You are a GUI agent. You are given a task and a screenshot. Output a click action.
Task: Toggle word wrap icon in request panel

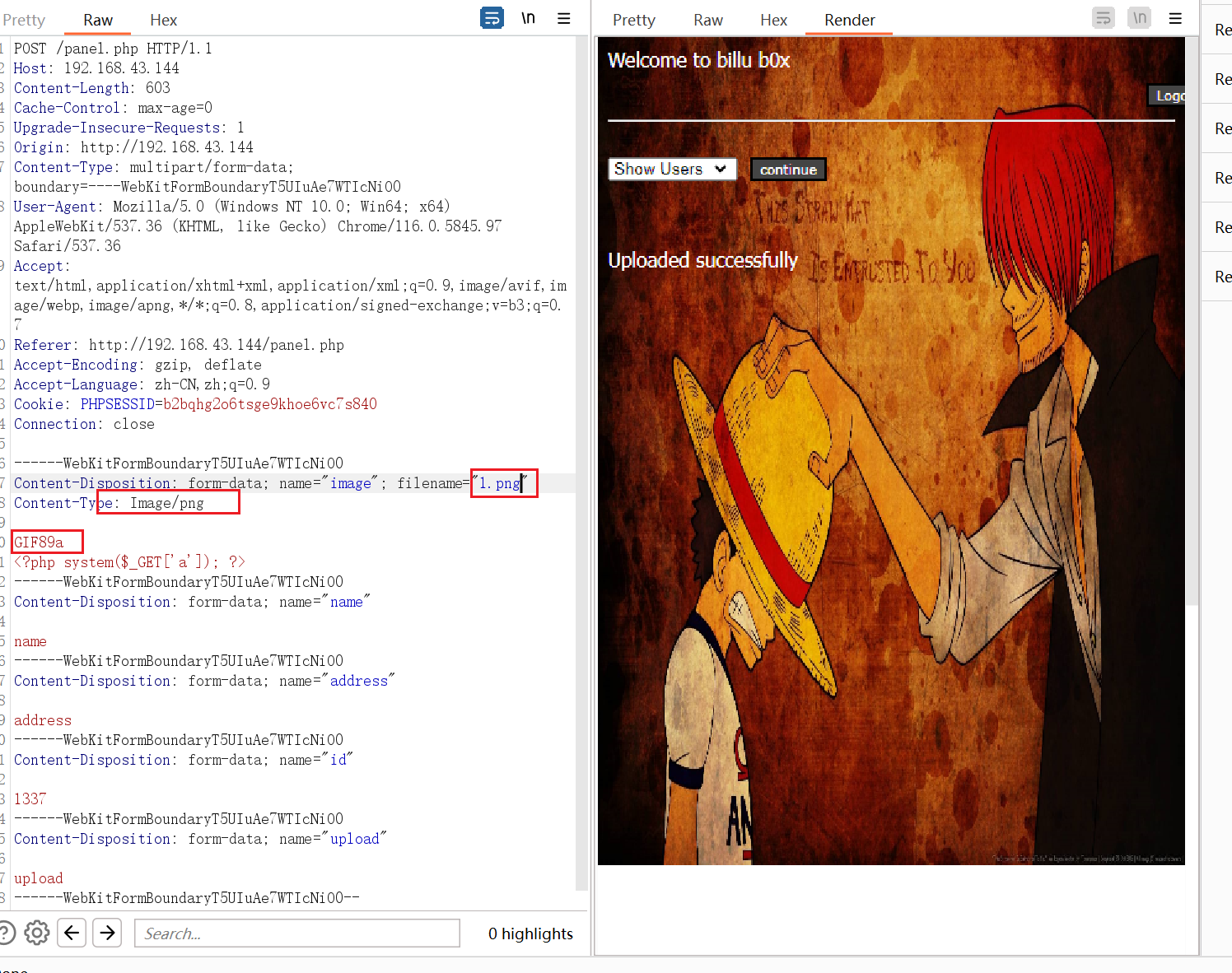click(x=492, y=17)
